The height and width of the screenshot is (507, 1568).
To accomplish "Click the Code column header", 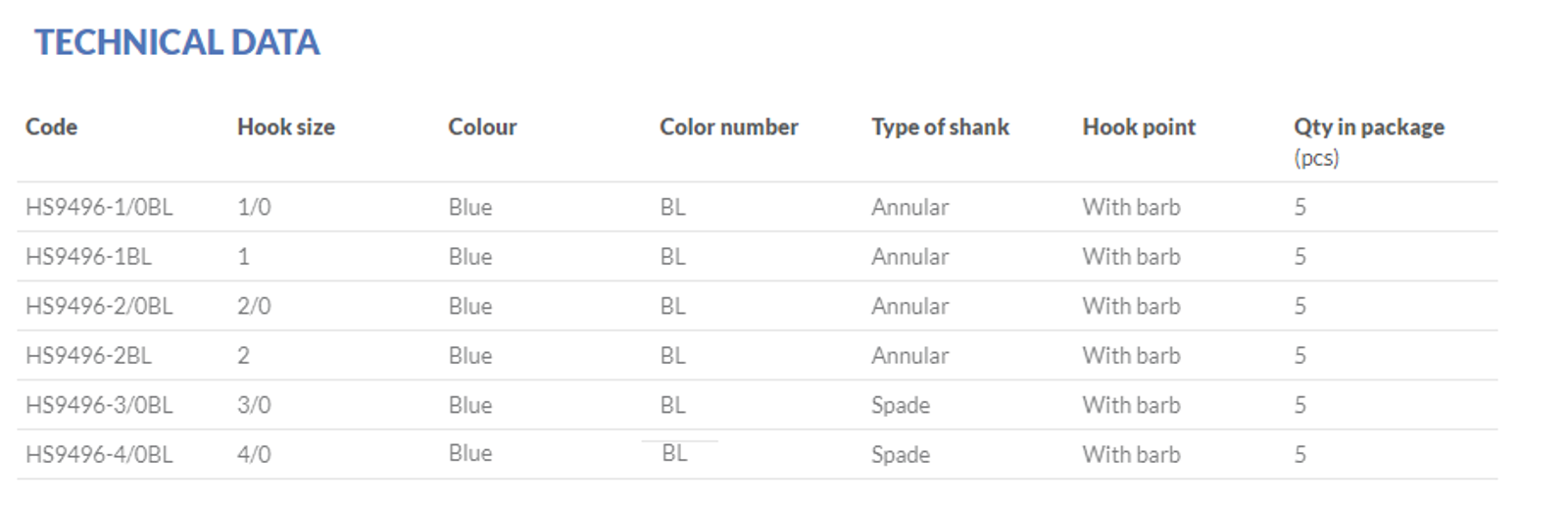I will pos(51,127).
